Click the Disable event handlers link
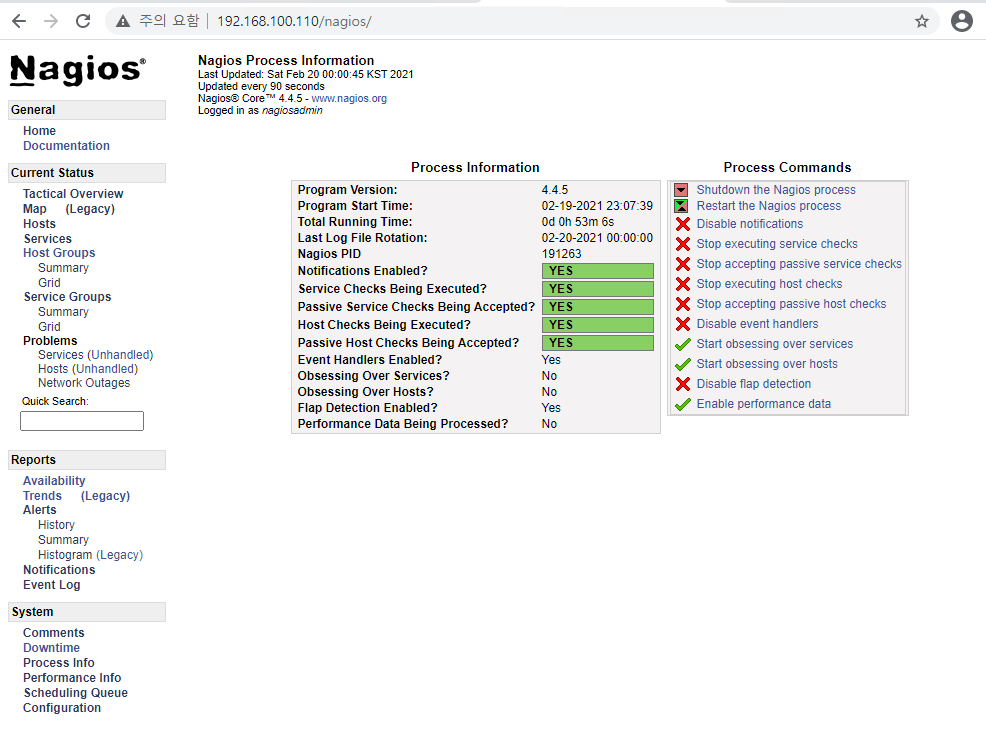This screenshot has width=986, height=753. pos(757,324)
